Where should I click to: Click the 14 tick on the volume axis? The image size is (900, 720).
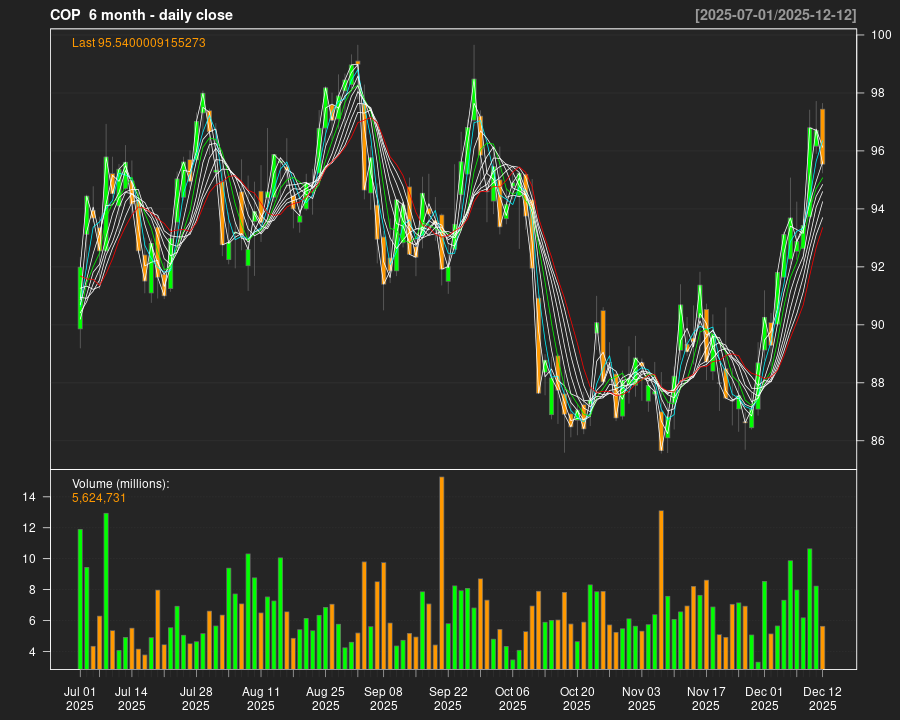pyautogui.click(x=28, y=497)
